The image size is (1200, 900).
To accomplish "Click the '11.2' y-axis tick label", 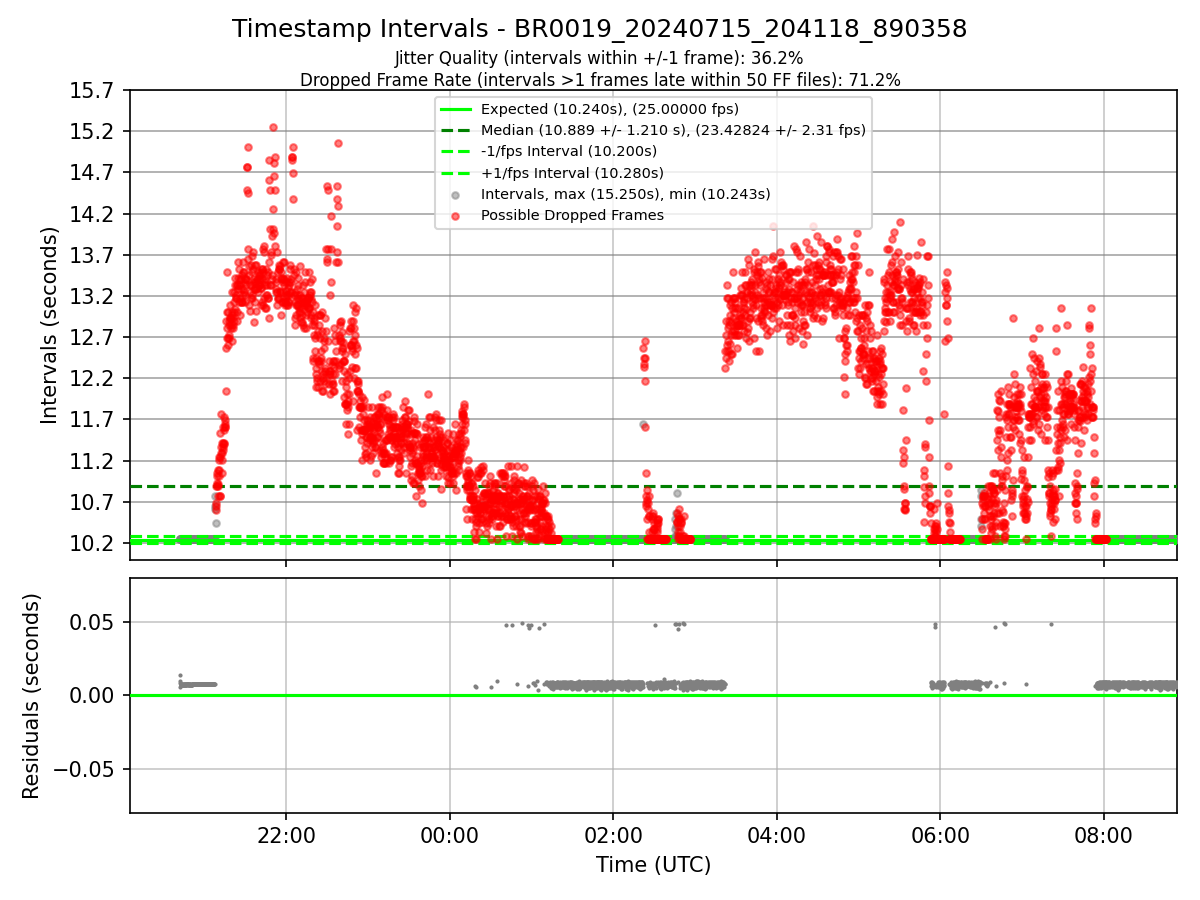I will 93,462.
